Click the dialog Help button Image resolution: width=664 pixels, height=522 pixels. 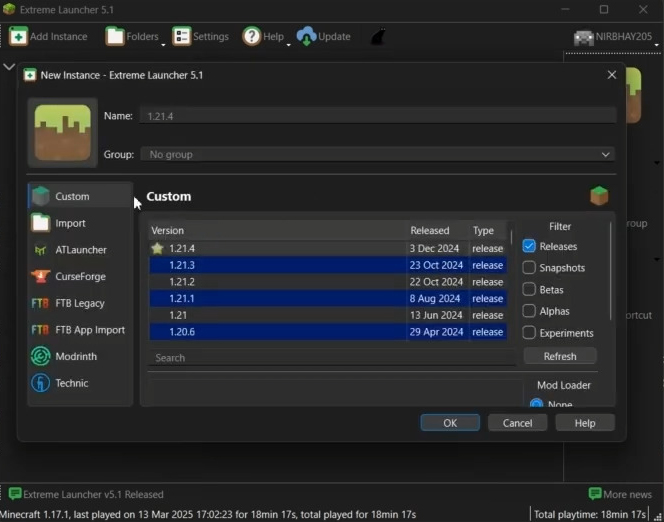point(585,423)
